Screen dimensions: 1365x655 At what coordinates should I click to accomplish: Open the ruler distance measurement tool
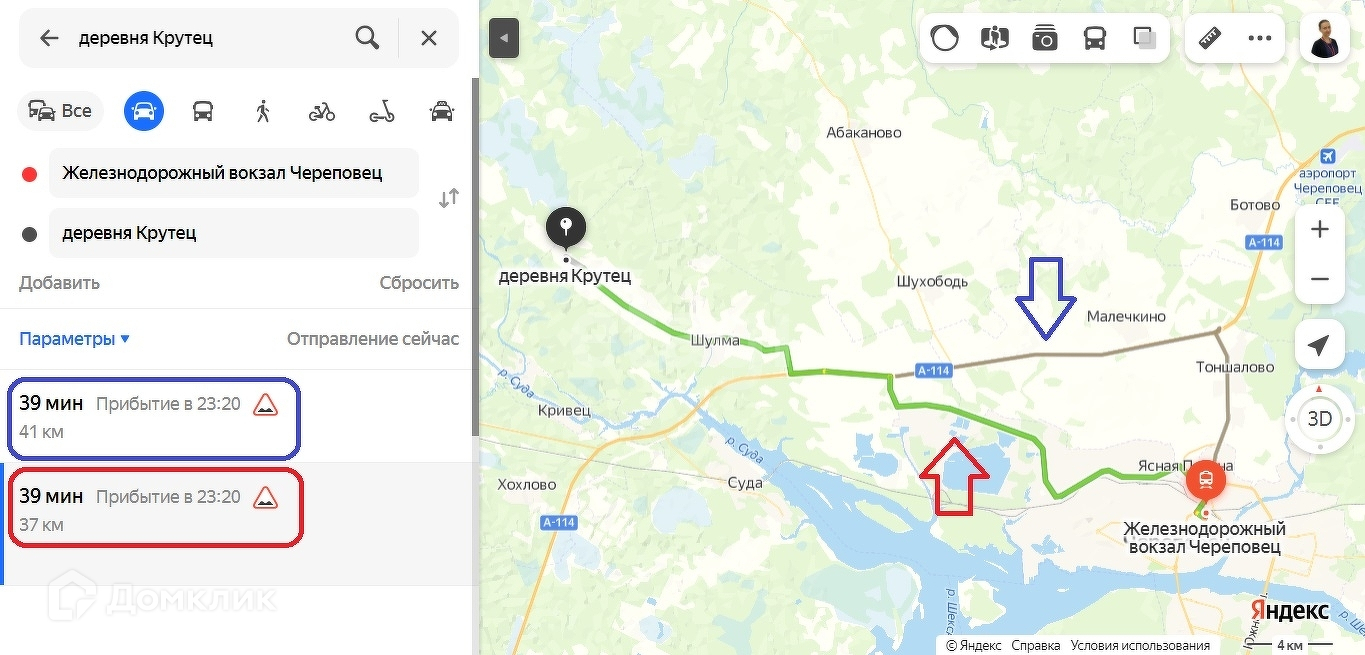tap(1210, 39)
